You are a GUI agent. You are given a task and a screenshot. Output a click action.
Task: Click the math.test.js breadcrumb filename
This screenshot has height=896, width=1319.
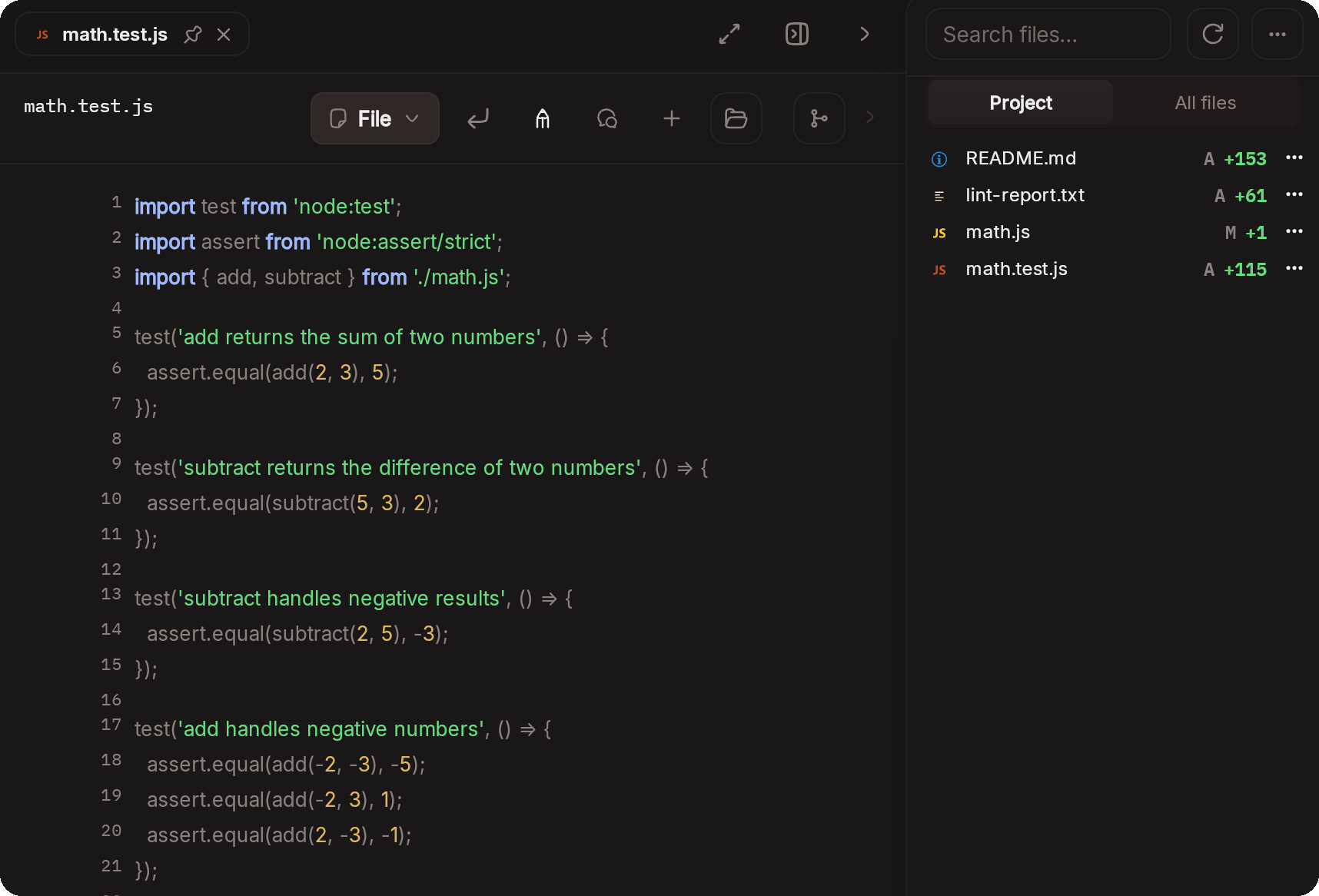(x=88, y=106)
